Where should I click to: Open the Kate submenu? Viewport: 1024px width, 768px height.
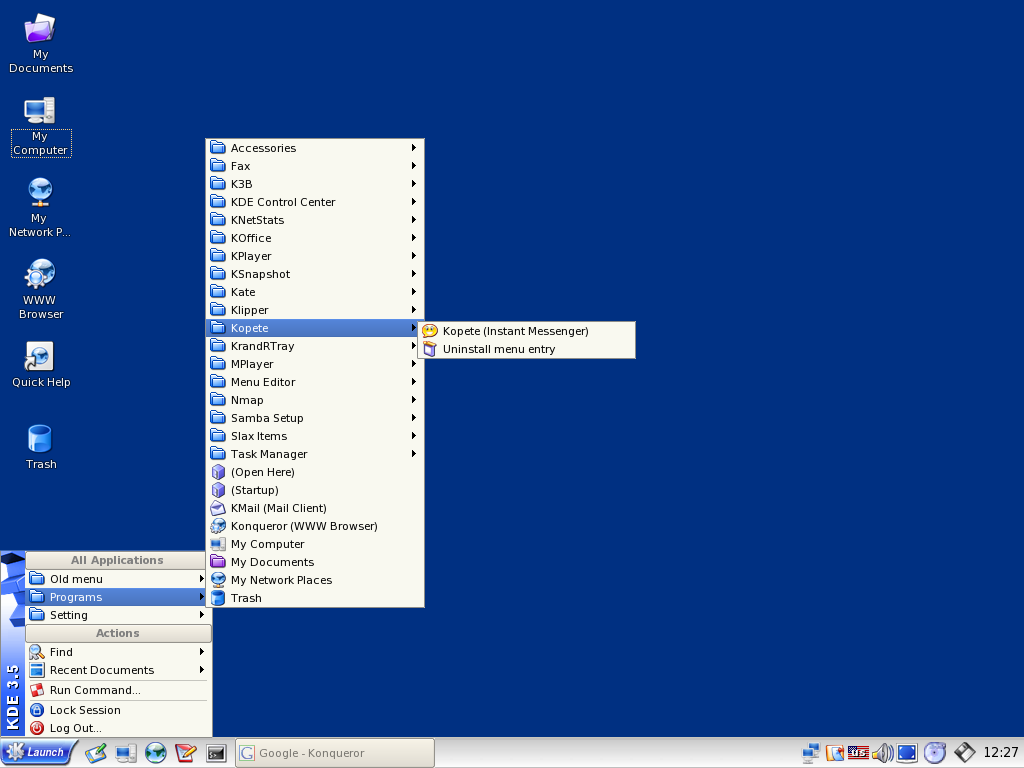315,292
